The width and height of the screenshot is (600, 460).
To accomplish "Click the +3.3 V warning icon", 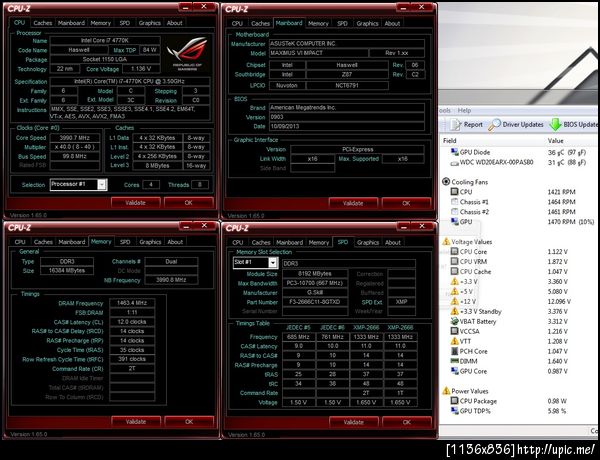I will click(455, 281).
